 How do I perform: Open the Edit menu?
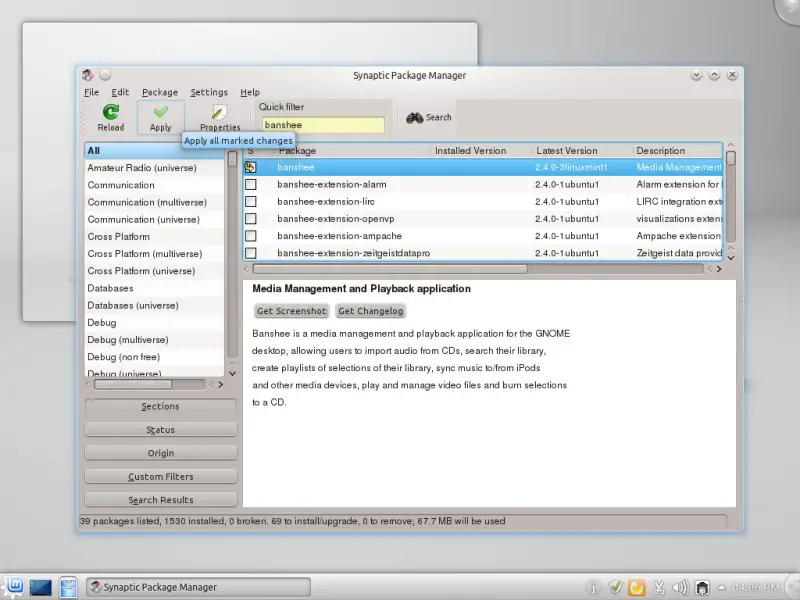click(x=120, y=92)
